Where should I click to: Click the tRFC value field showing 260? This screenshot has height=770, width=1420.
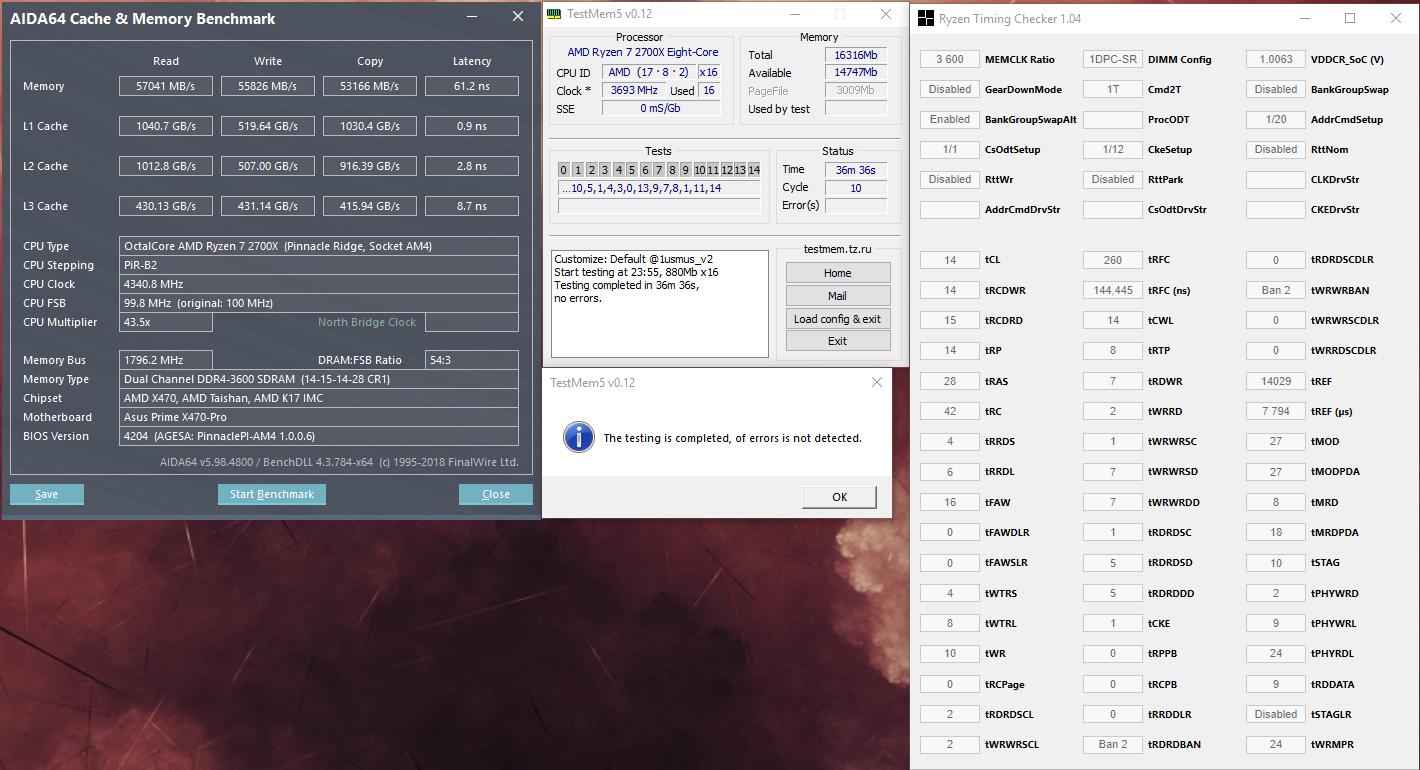pos(1113,261)
